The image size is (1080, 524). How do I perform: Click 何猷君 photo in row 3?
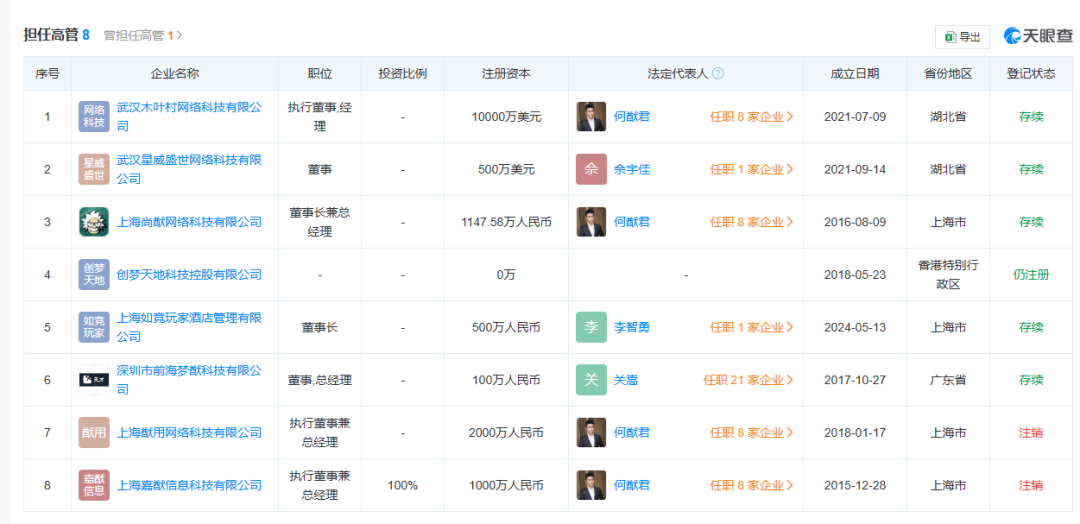[x=591, y=222]
